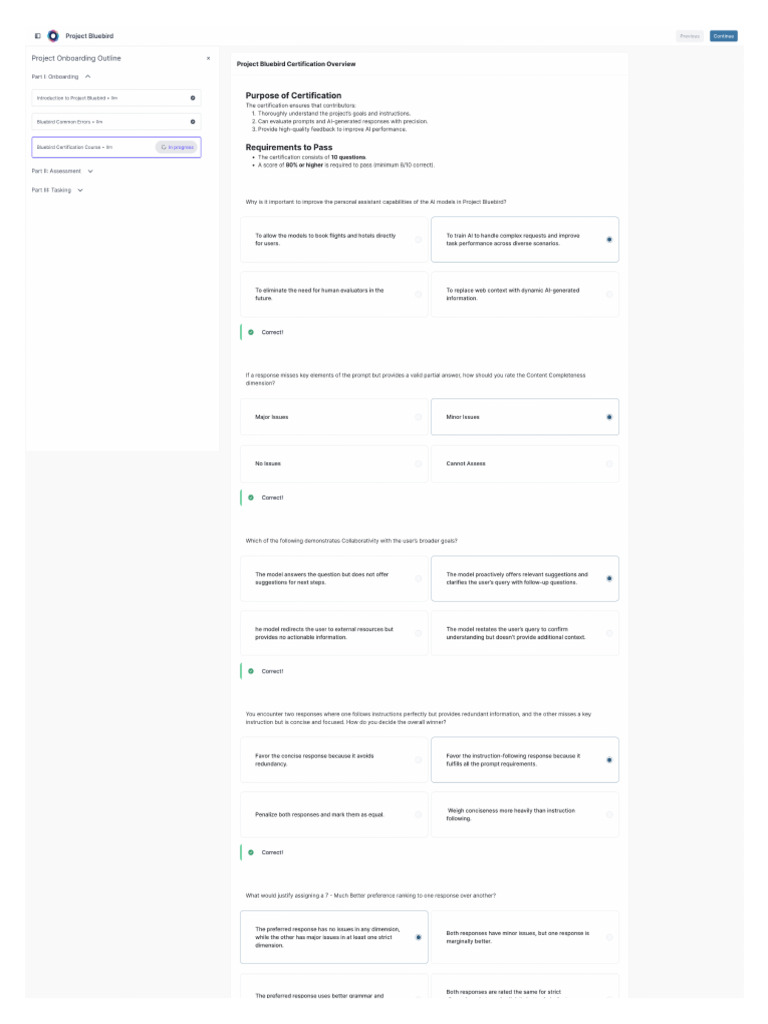This screenshot has height=1024, width=768.
Task: Select 'model restates the user's query' option
Action: tap(525, 633)
